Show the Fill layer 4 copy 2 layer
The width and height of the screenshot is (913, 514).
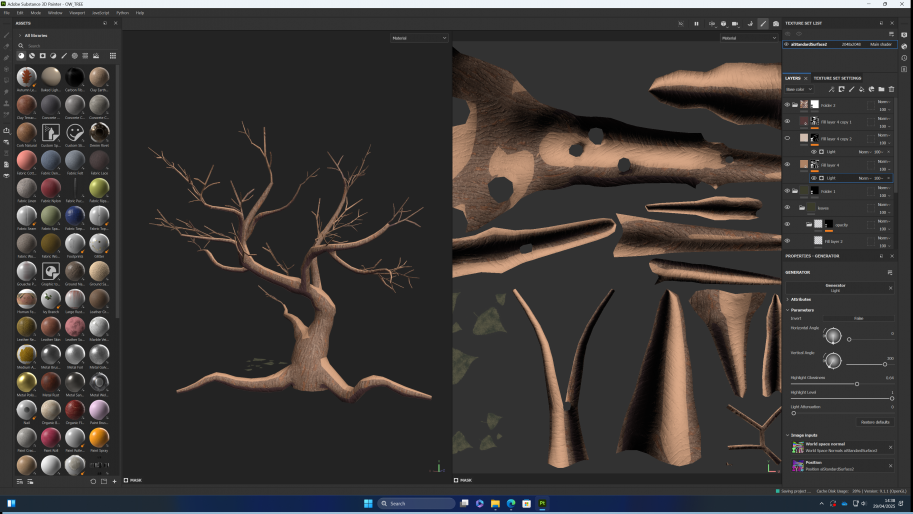click(787, 138)
